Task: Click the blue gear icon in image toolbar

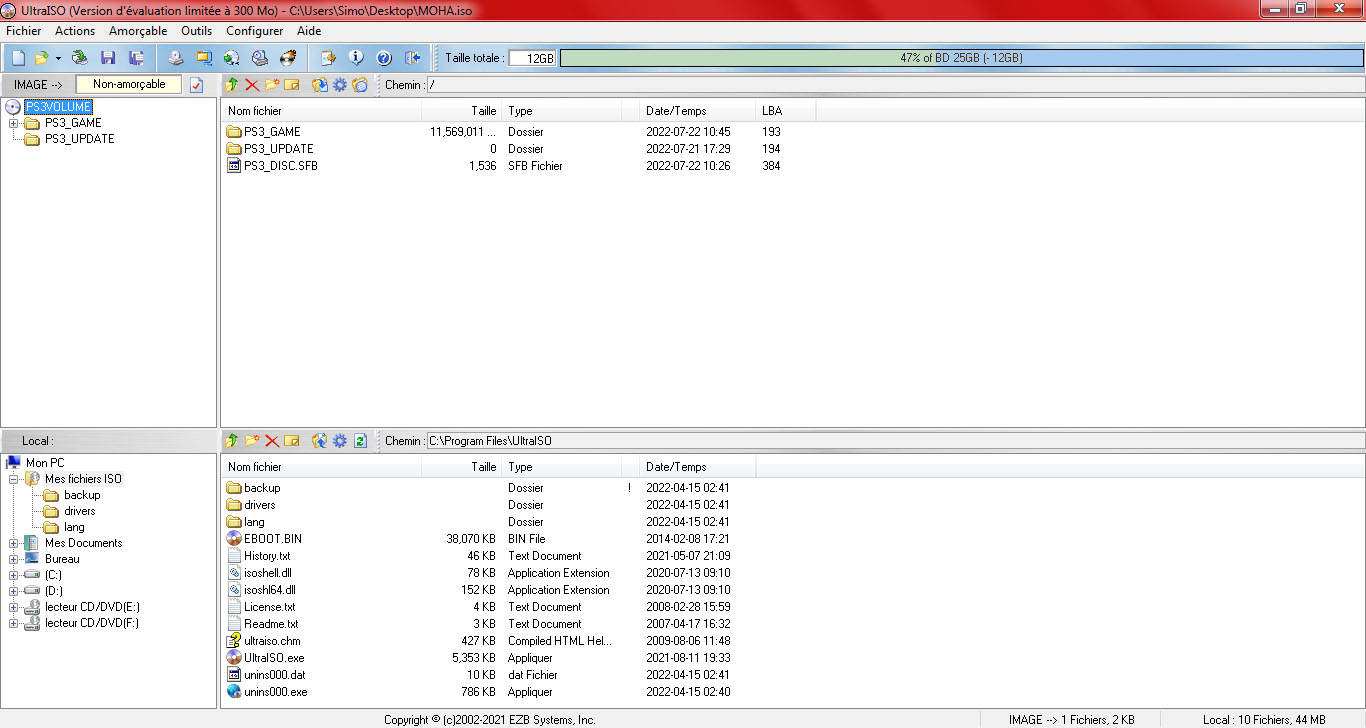Action: tap(340, 85)
